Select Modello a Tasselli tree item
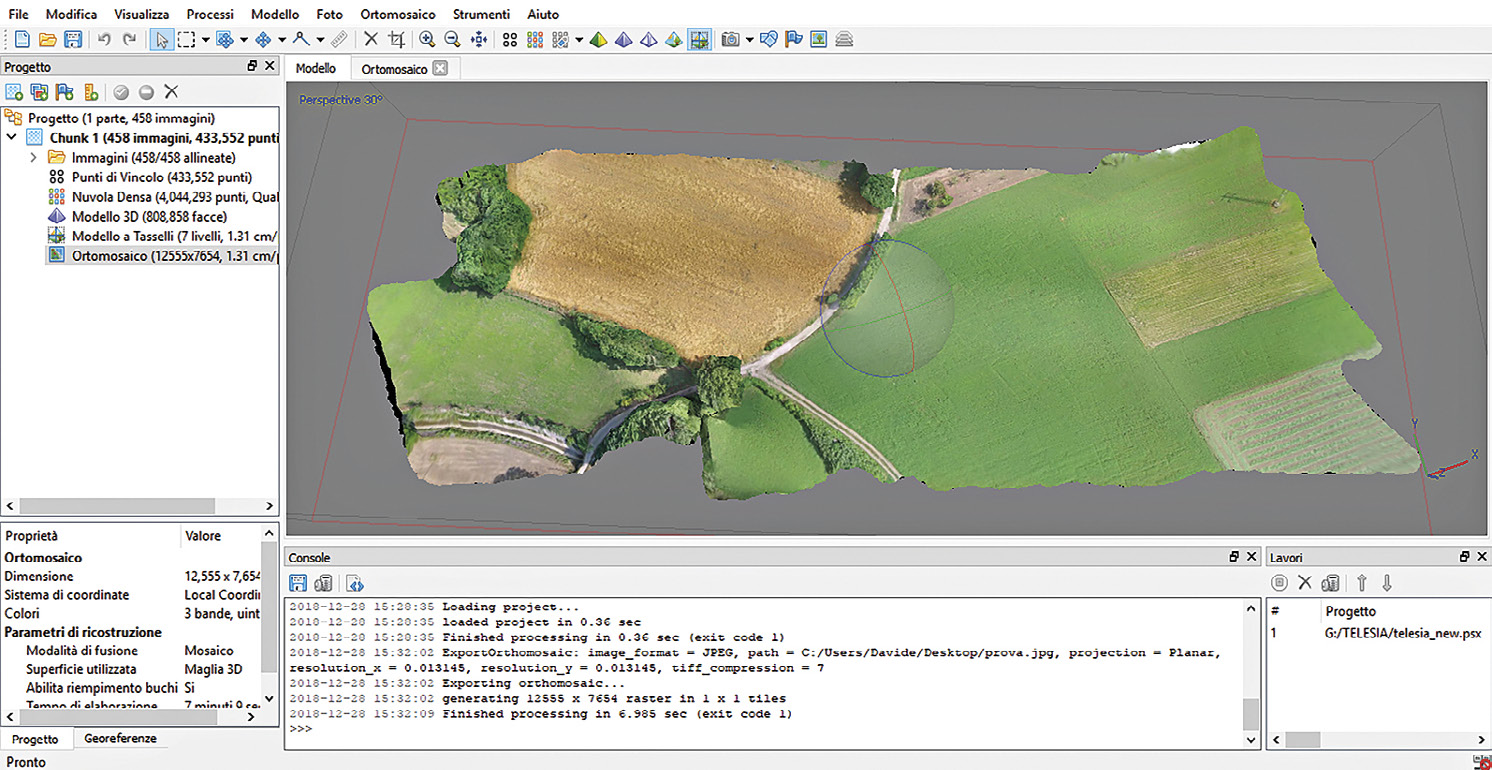Screen dimensions: 1492x770 tap(161, 236)
